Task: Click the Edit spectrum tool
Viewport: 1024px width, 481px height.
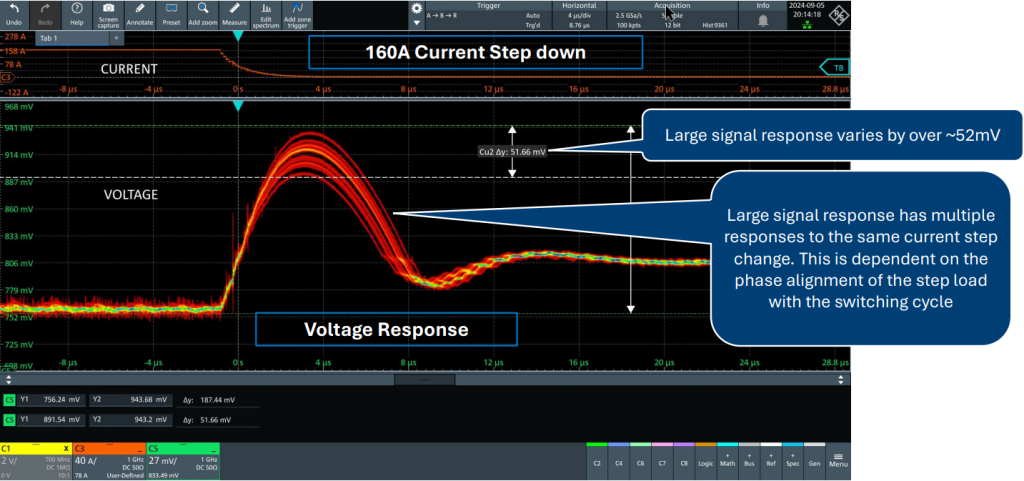Action: click(x=265, y=14)
